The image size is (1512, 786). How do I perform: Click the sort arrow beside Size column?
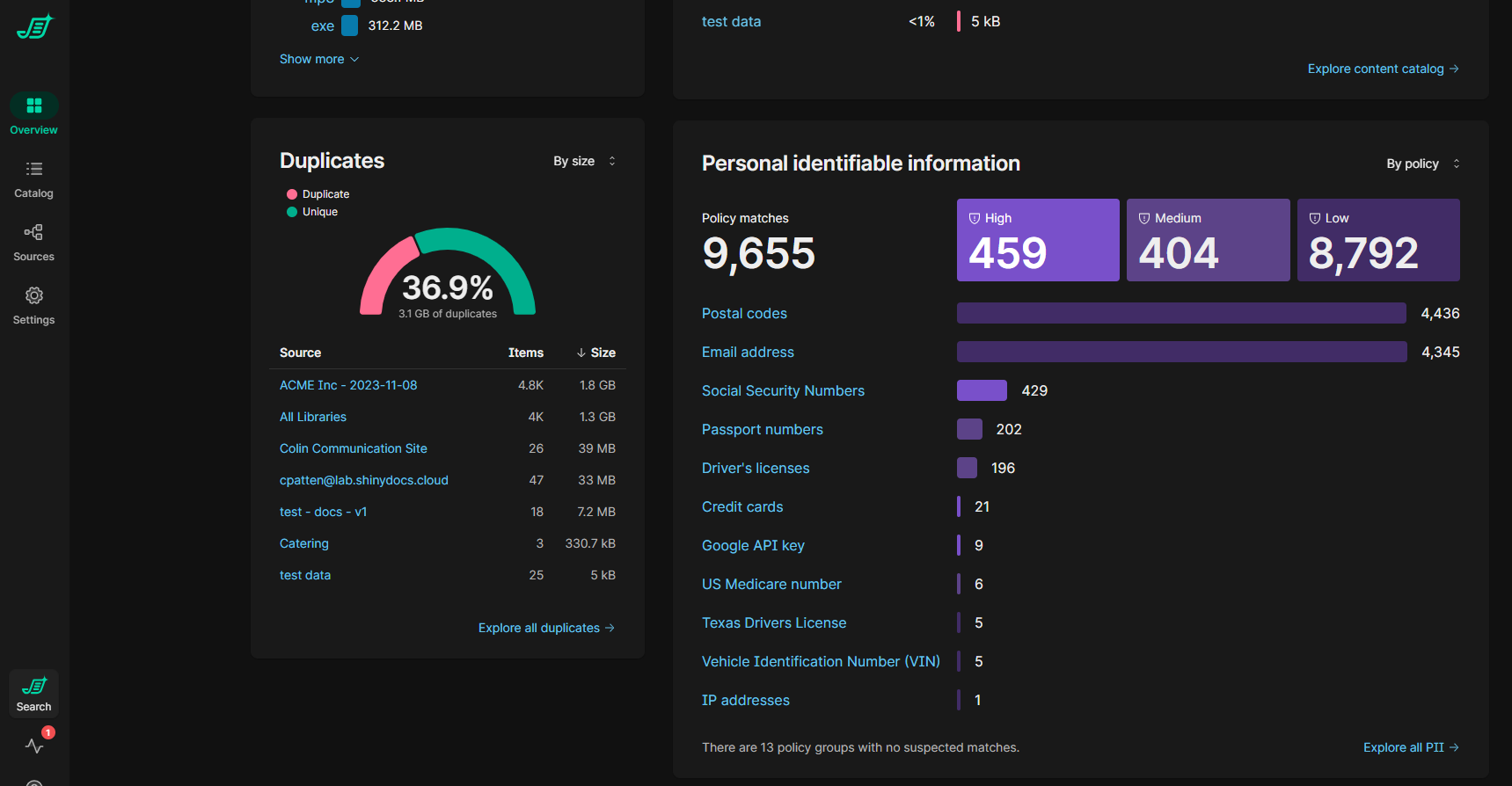[581, 353]
